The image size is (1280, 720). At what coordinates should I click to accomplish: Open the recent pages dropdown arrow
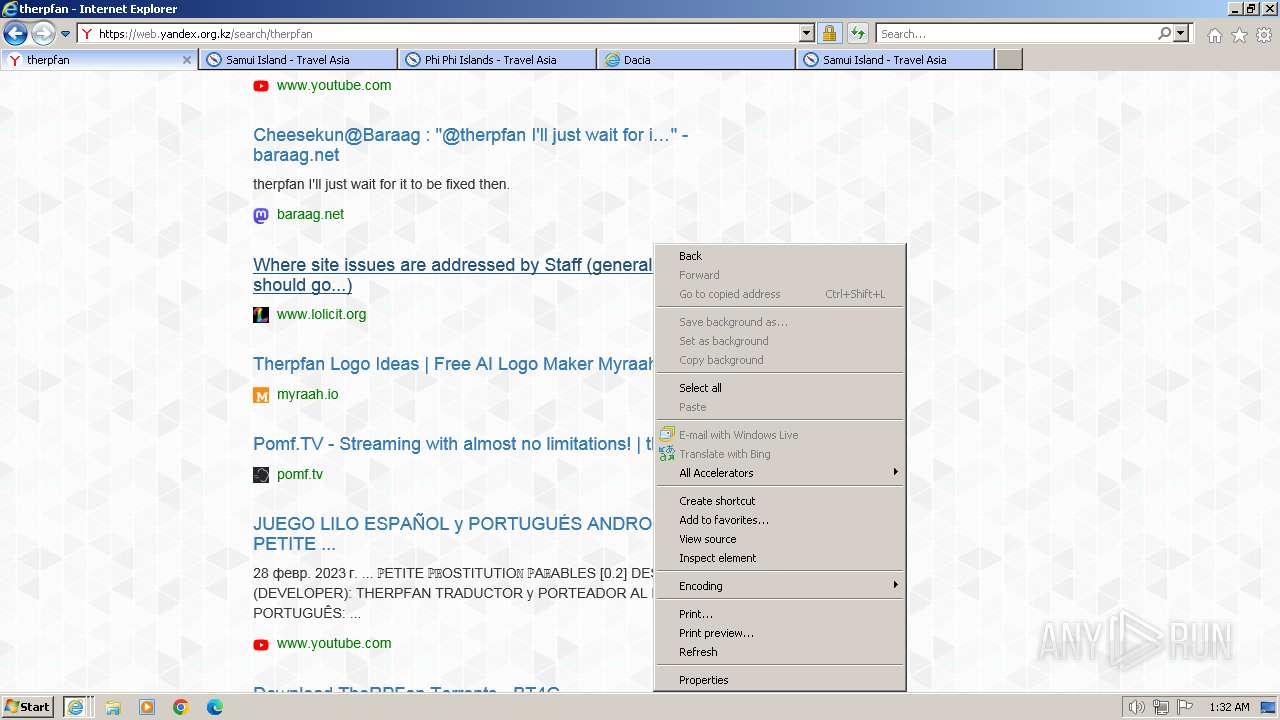[x=65, y=34]
